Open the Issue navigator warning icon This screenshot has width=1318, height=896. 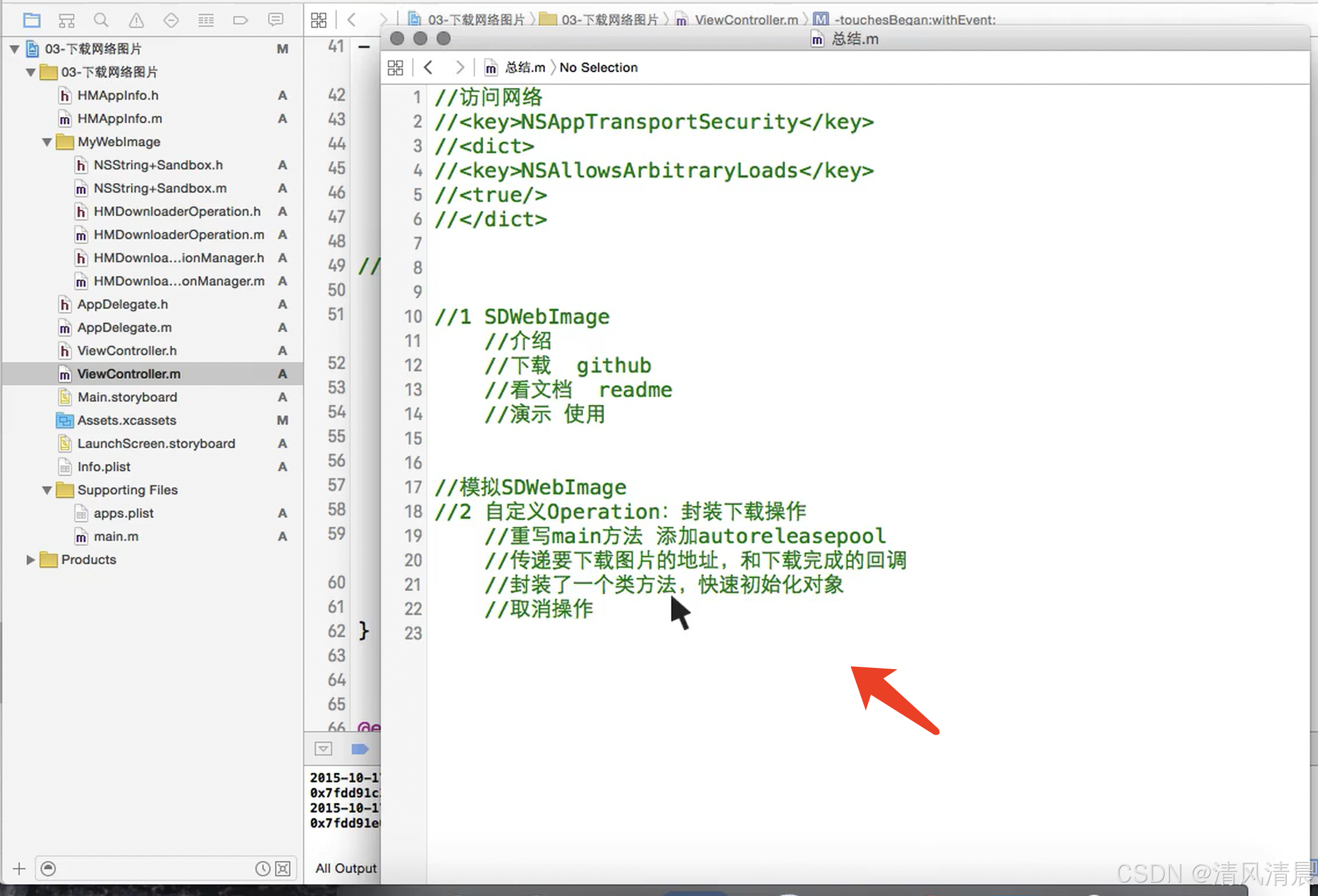coord(136,20)
